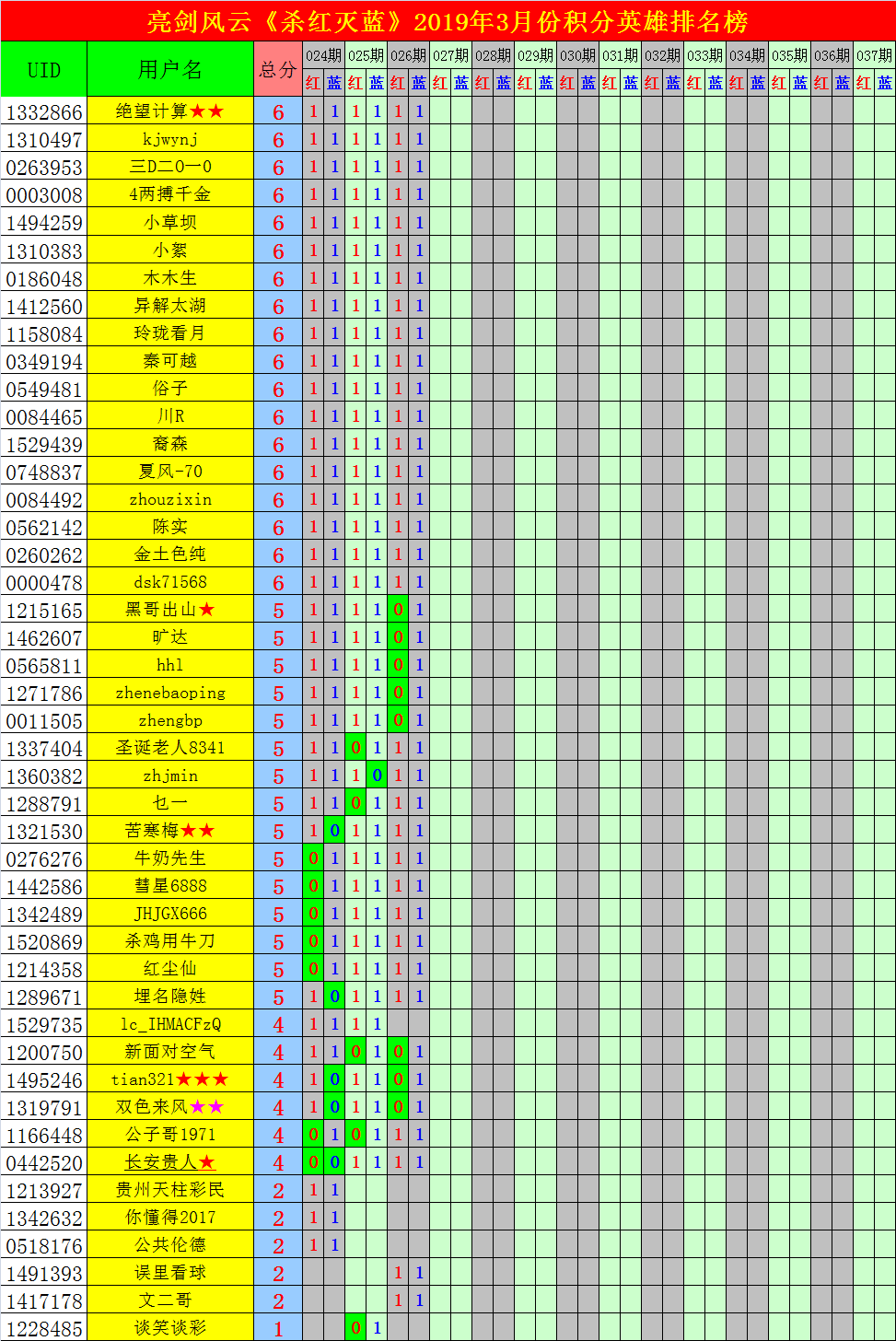This screenshot has height=1341, width=896.
Task: Click username 新面对空气
Action: [170, 1051]
